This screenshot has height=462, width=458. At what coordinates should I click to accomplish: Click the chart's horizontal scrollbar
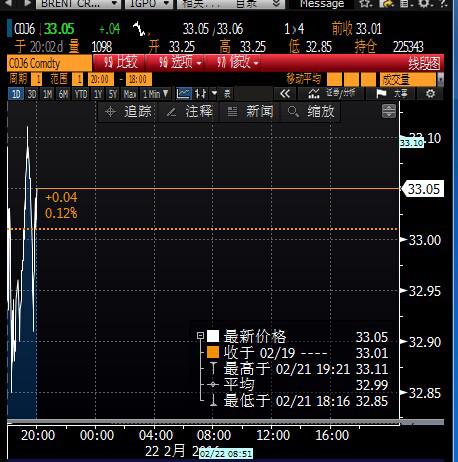[x=225, y=422]
